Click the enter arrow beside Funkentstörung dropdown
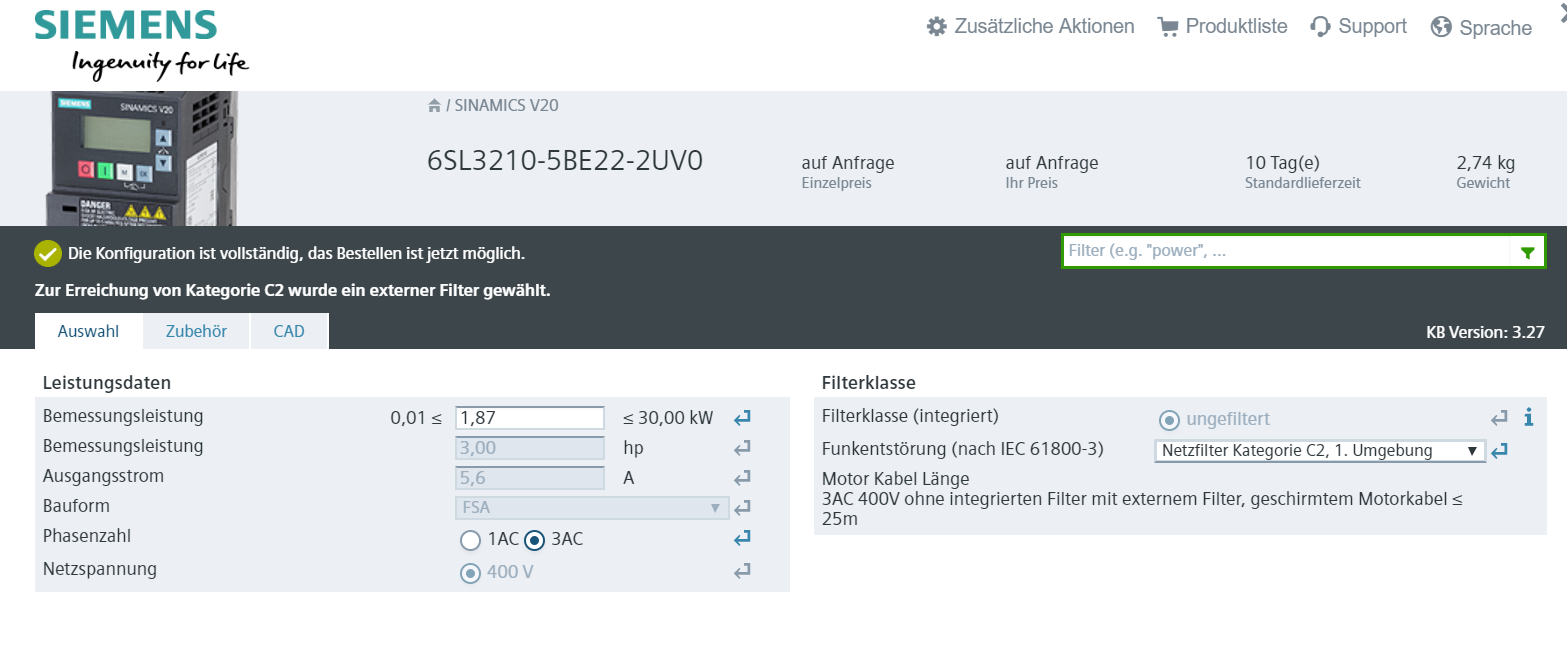 pos(1499,451)
